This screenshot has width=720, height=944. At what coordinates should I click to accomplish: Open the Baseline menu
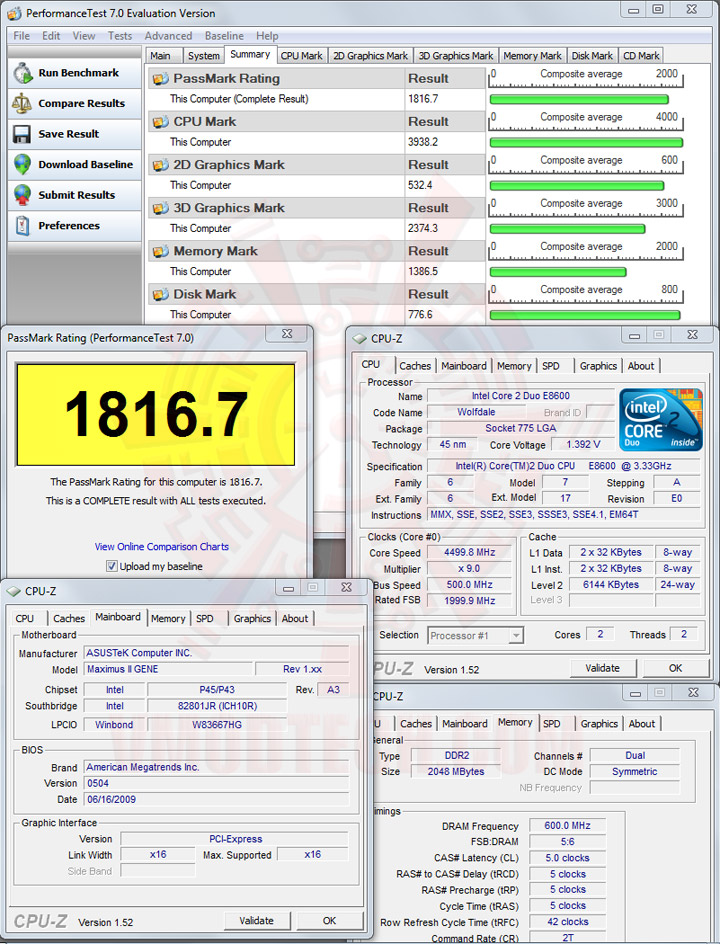pos(224,36)
